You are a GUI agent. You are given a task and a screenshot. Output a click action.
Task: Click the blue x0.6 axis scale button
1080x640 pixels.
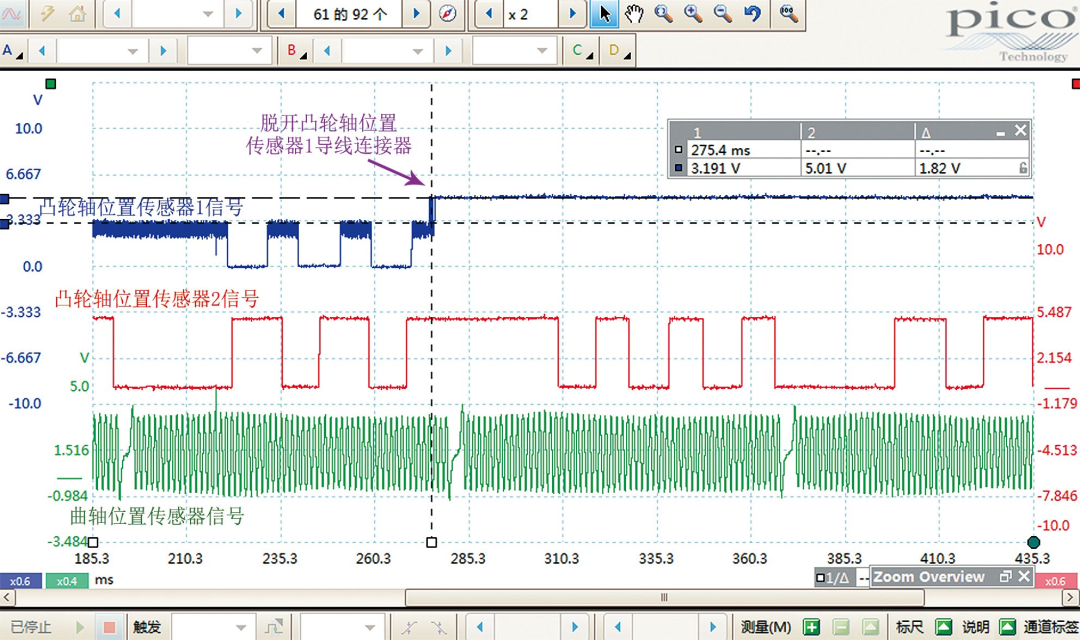tap(21, 581)
